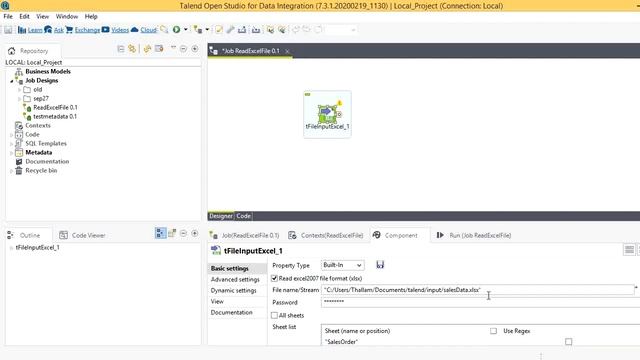Close the Job ReadExcelFile 0.1 editor tab
Screen dimensions: 640x360
(287, 51)
